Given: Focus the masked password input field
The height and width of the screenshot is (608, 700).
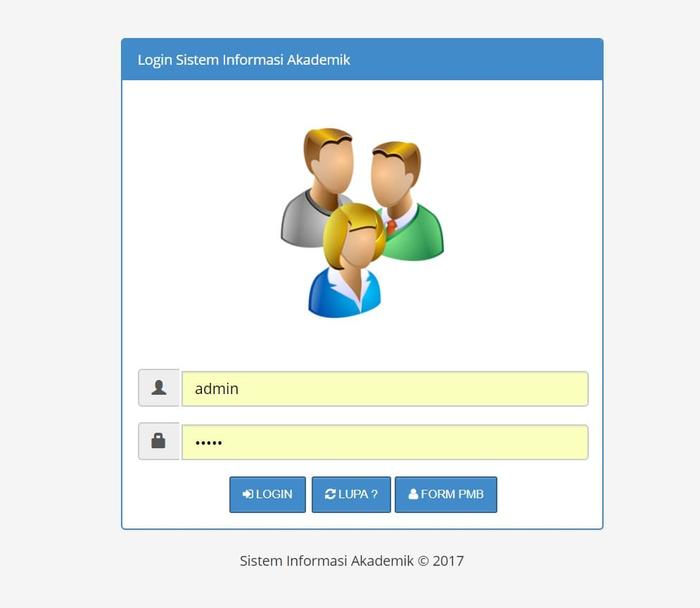Looking at the screenshot, I should [385, 442].
